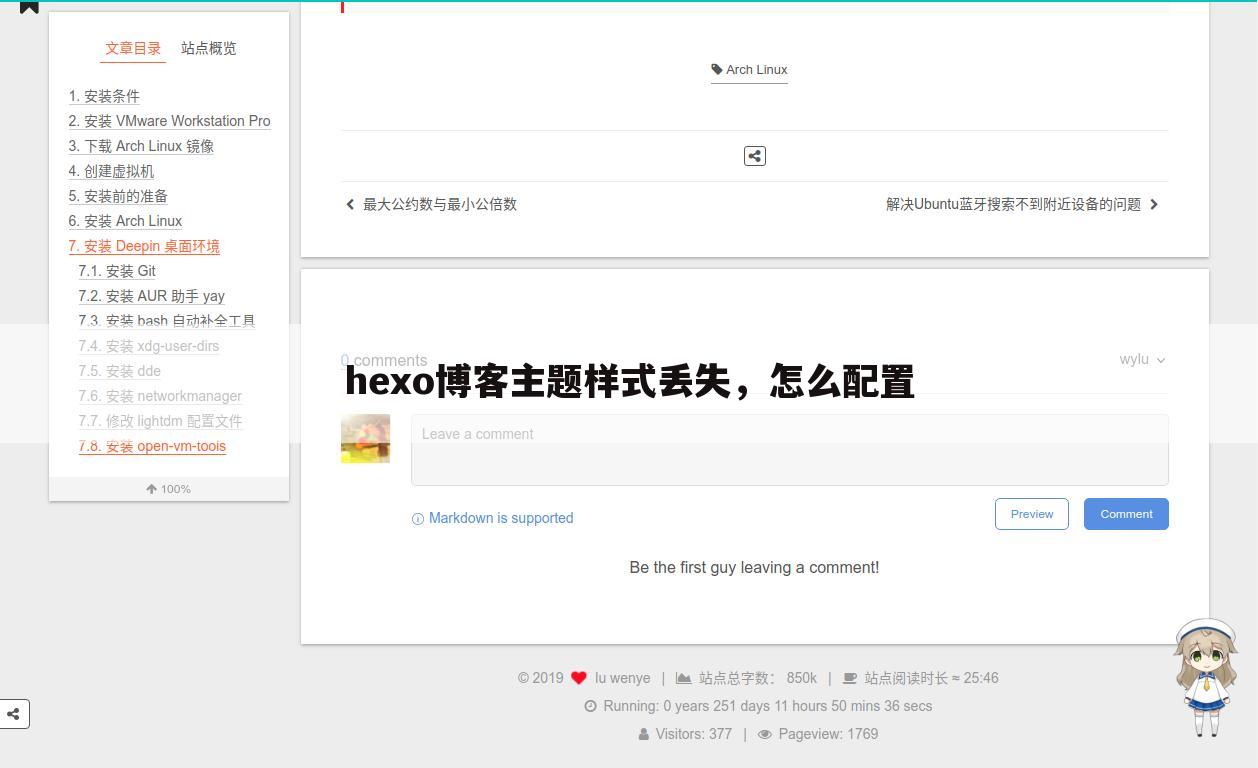Screen dimensions: 1258x768
Task: Switch to the 站点概览 tab
Action: click(x=208, y=48)
